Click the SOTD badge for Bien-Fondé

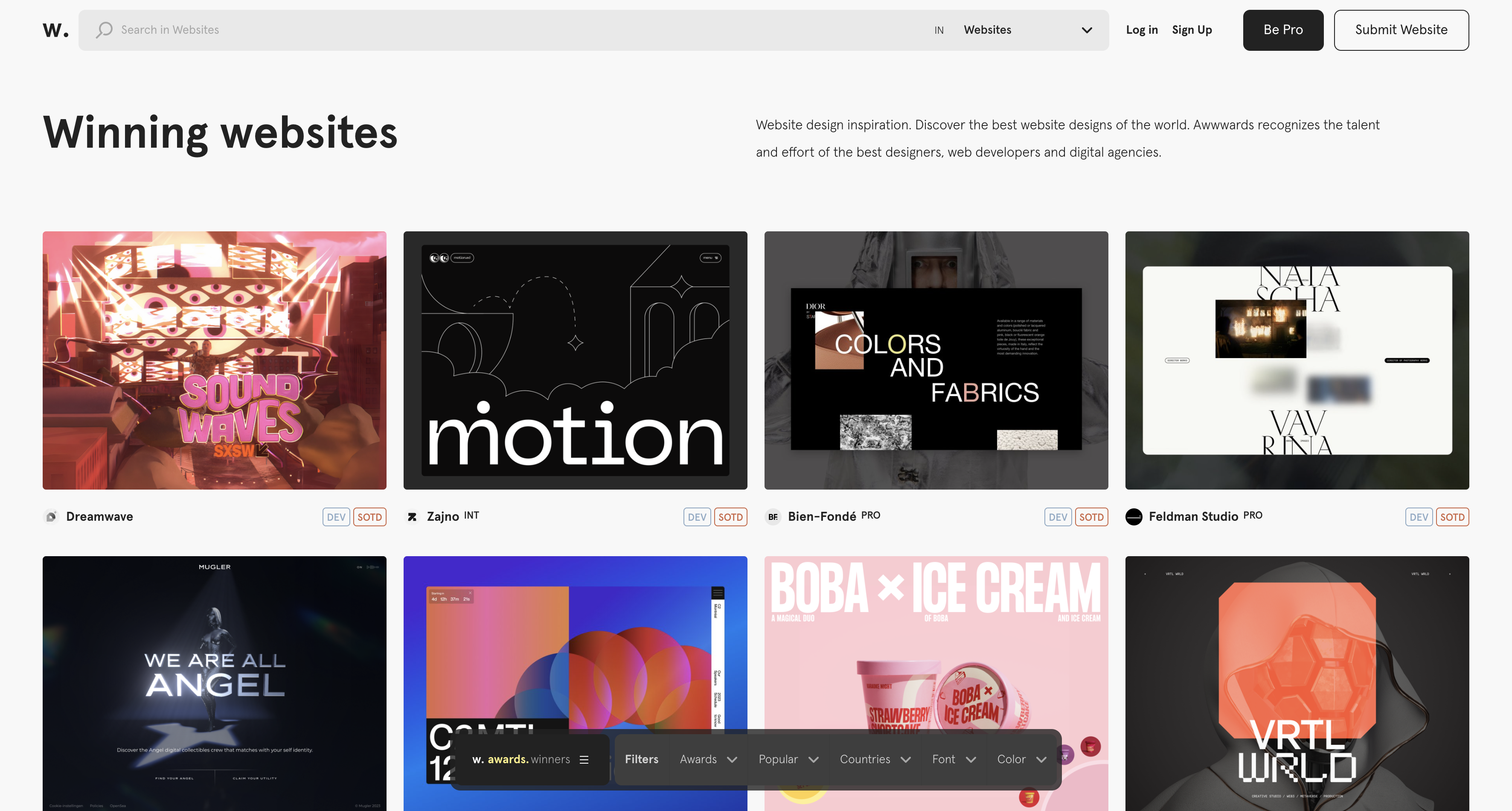click(1092, 517)
